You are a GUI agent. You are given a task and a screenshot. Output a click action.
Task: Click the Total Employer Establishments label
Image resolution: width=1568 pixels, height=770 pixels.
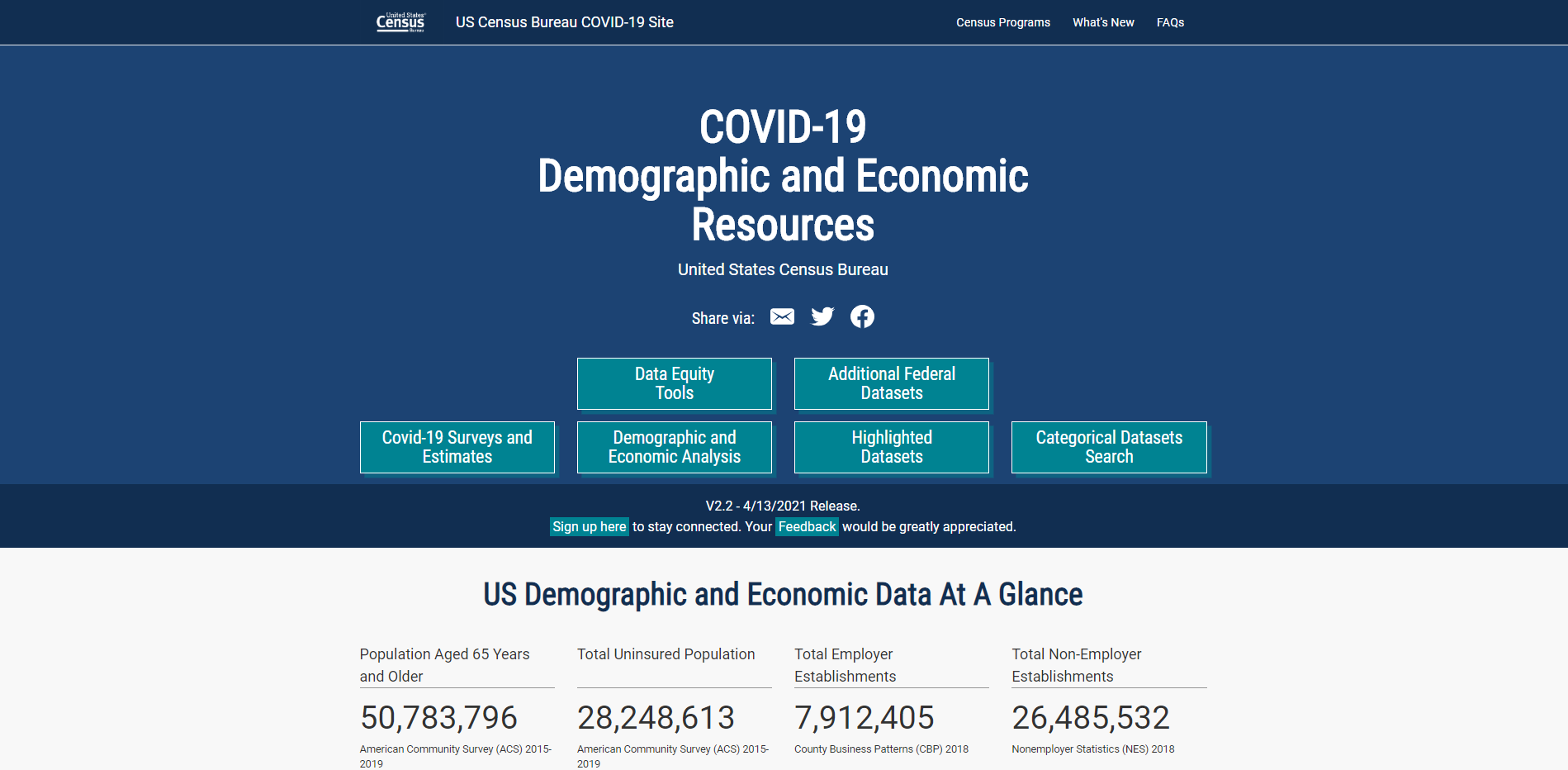click(846, 665)
